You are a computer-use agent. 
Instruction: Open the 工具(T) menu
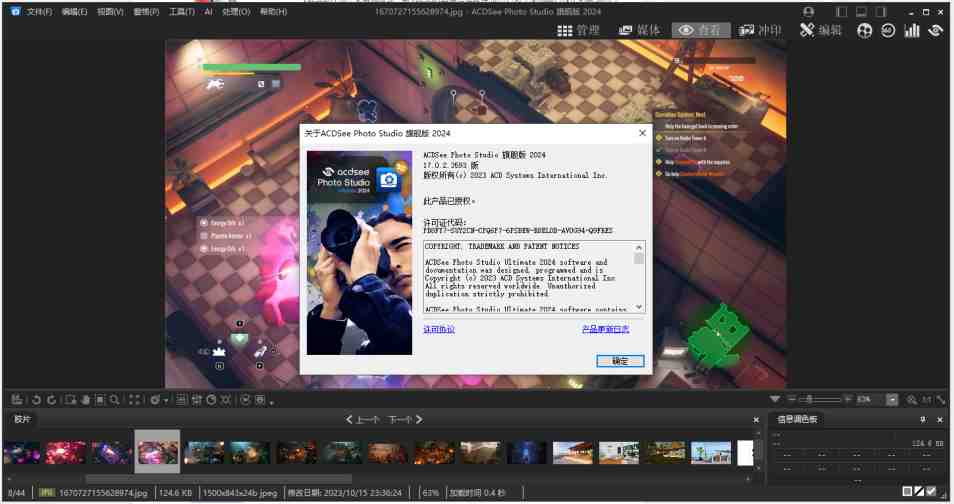coord(182,12)
